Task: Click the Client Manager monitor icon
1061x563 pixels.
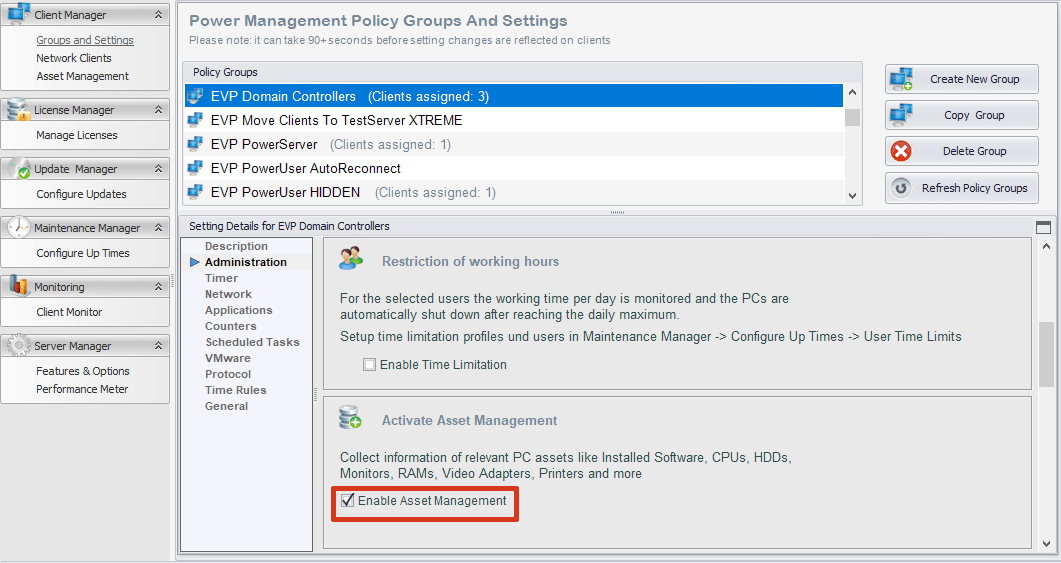Action: click(19, 14)
